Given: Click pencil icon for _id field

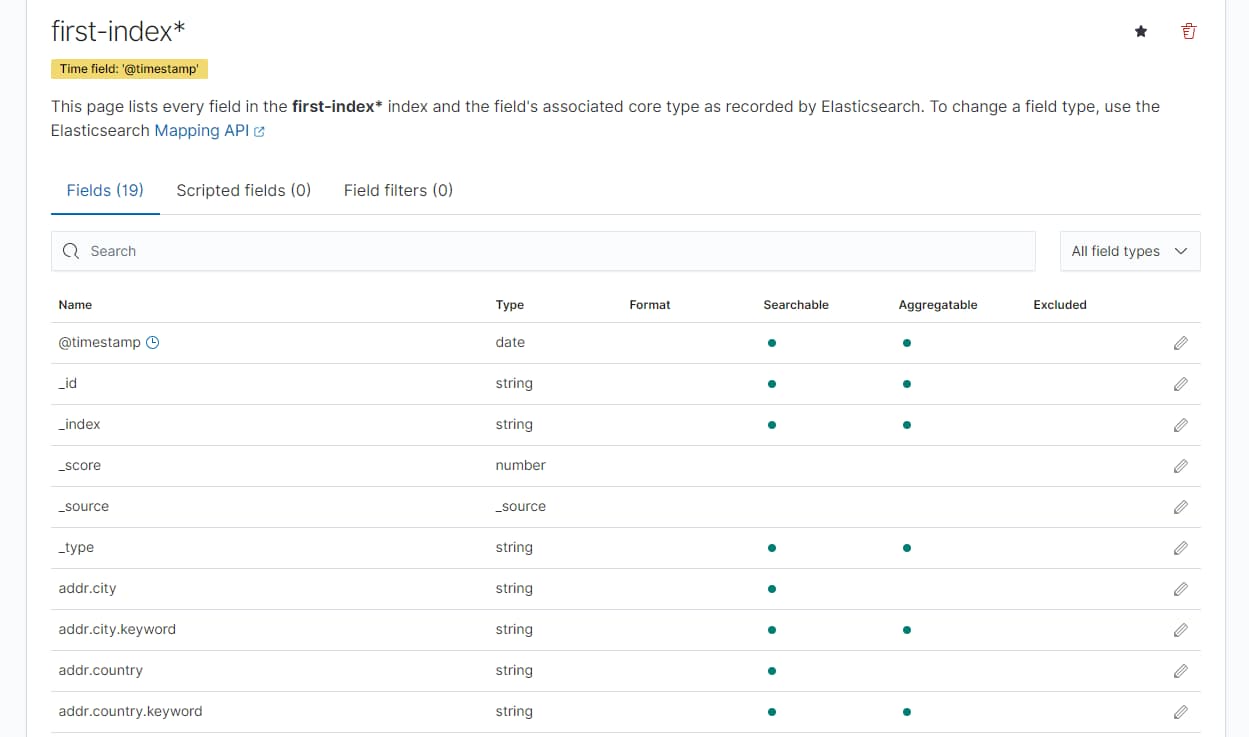Looking at the screenshot, I should coord(1180,384).
